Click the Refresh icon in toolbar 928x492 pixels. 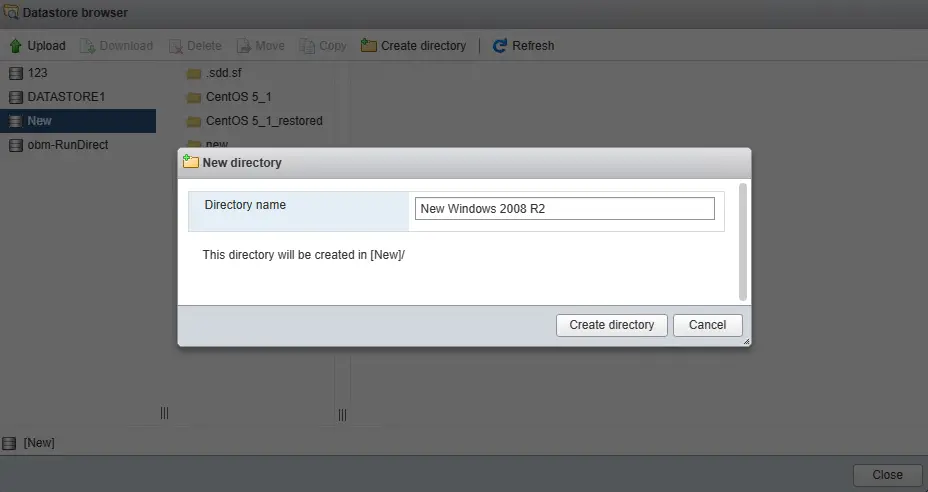[x=500, y=46]
